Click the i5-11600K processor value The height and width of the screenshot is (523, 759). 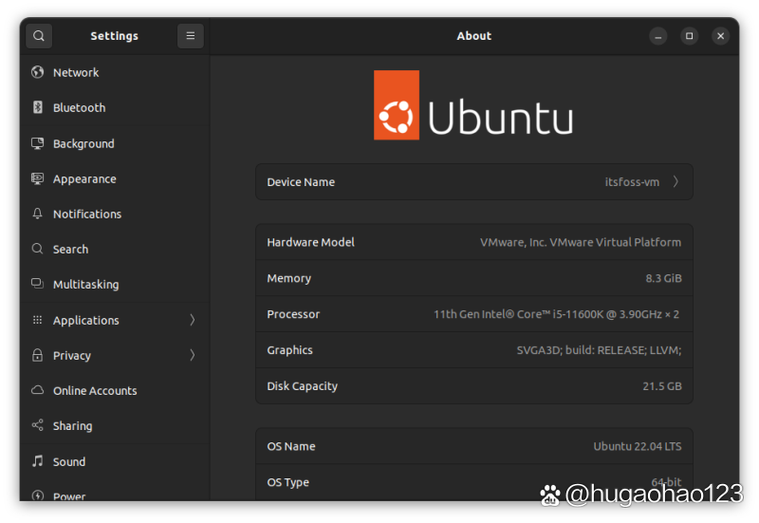point(556,314)
